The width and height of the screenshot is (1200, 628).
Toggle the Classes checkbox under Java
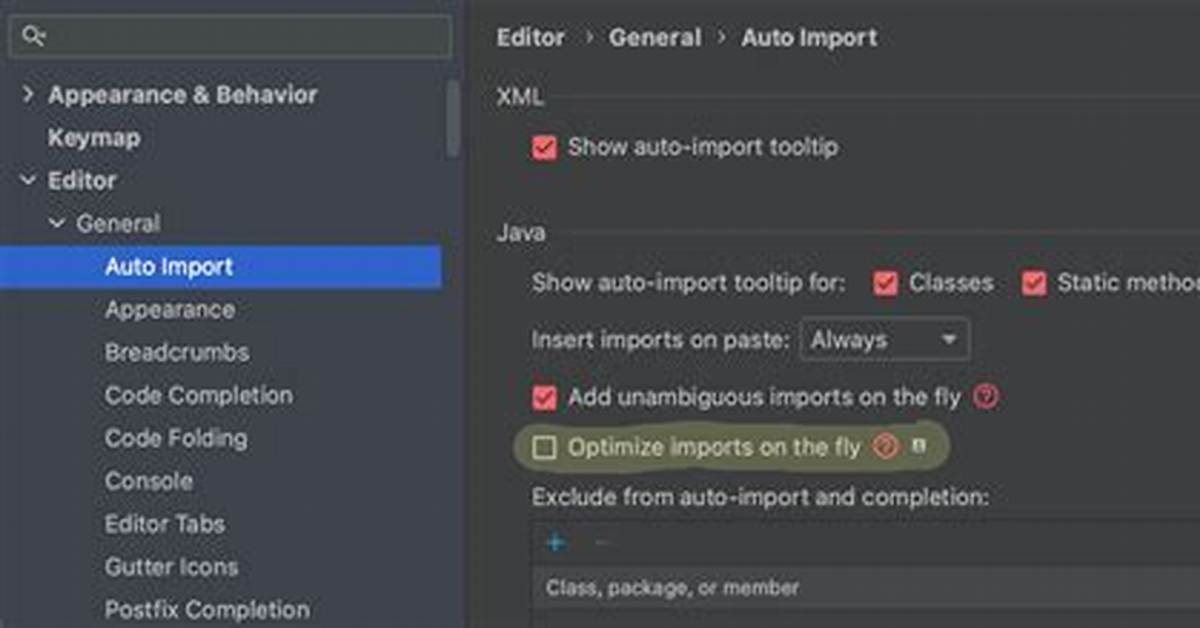885,284
